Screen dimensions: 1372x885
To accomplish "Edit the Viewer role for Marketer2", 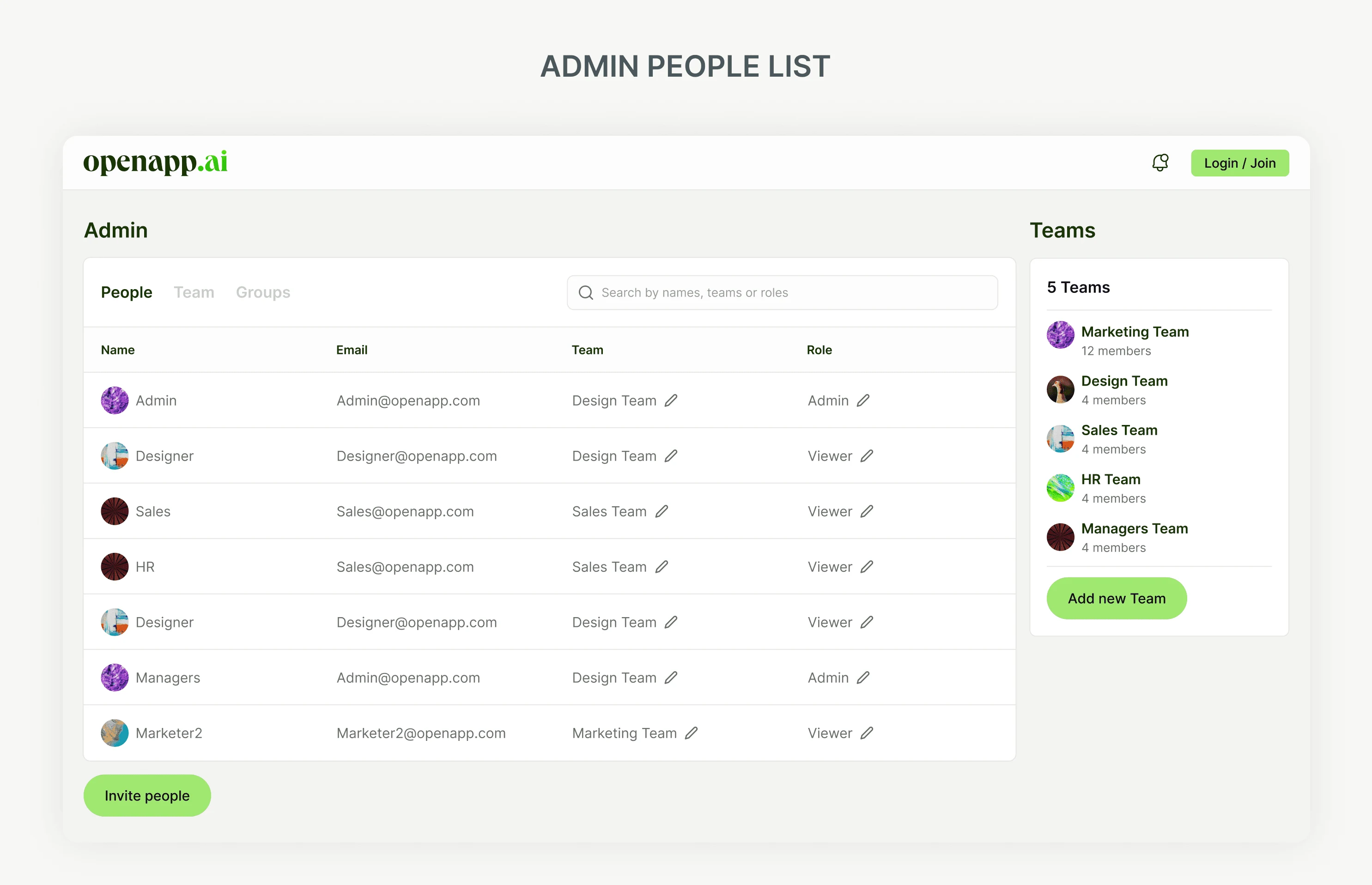I will click(867, 733).
